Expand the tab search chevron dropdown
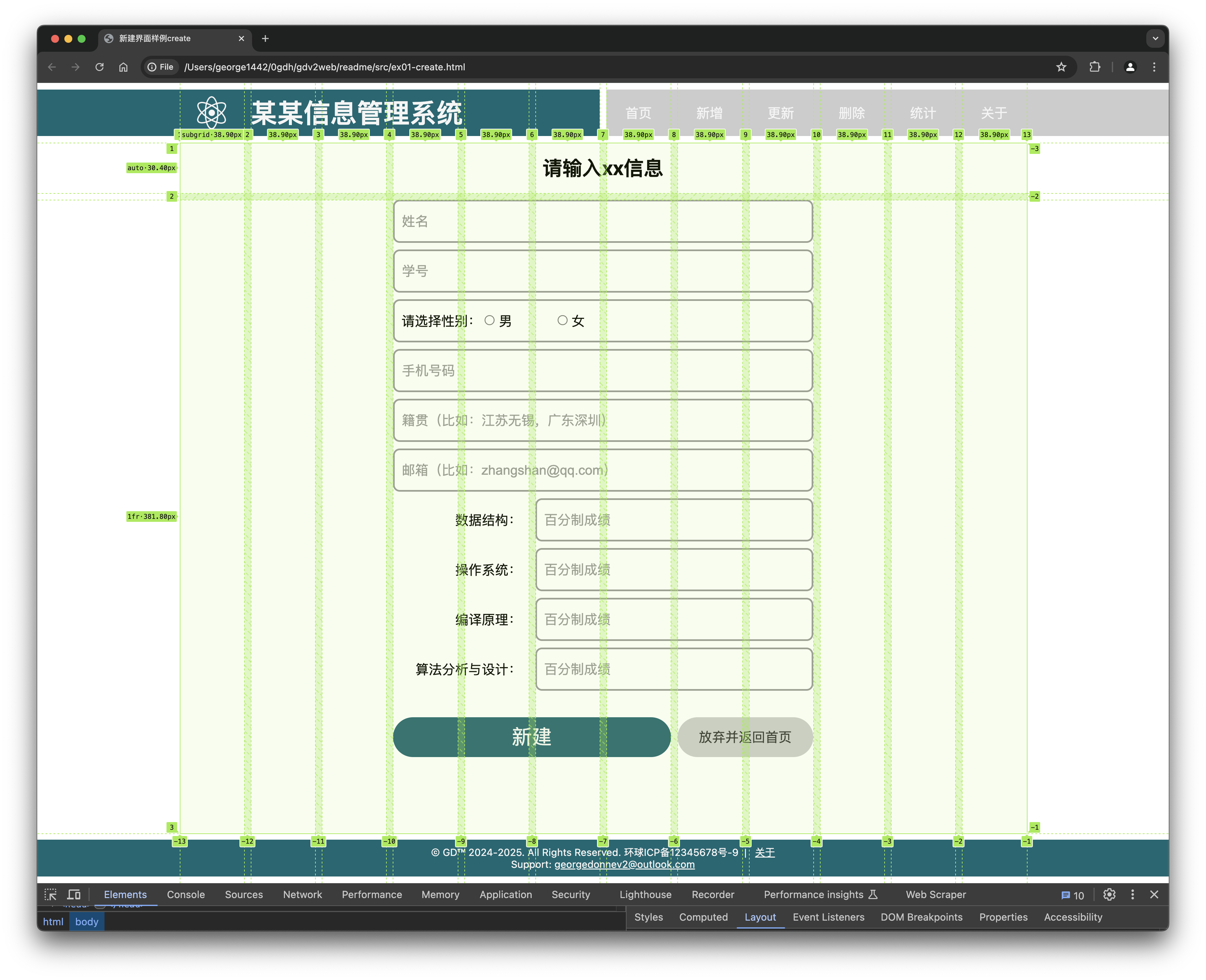1206x980 pixels. [x=1155, y=38]
